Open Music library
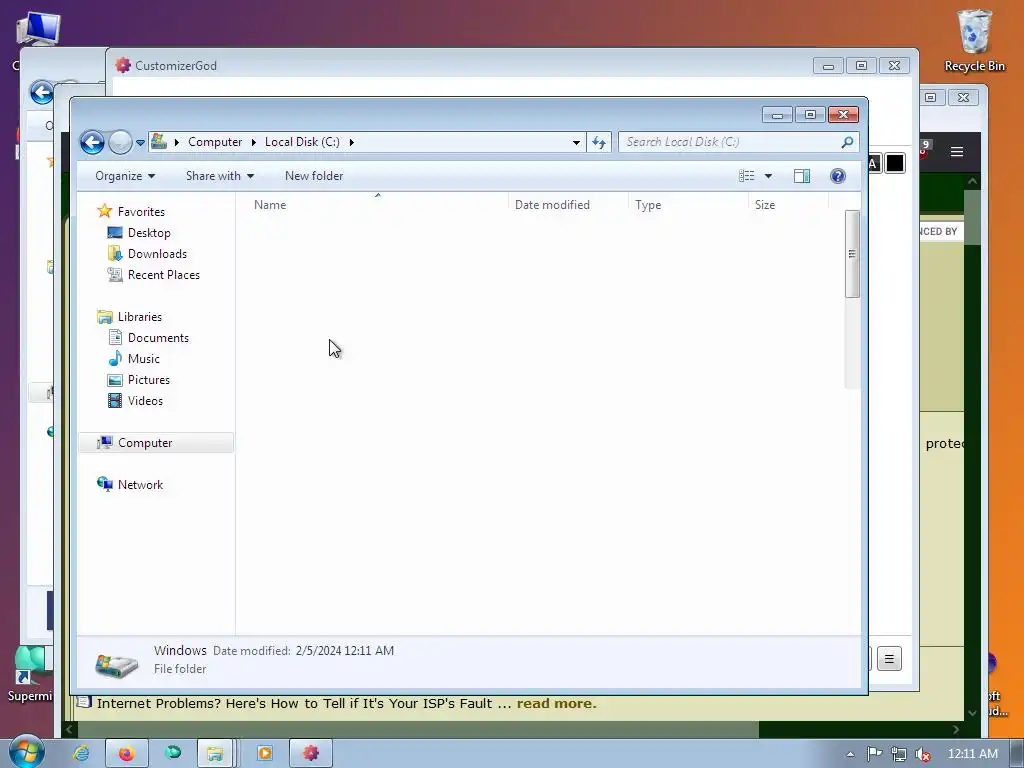 pos(143,359)
